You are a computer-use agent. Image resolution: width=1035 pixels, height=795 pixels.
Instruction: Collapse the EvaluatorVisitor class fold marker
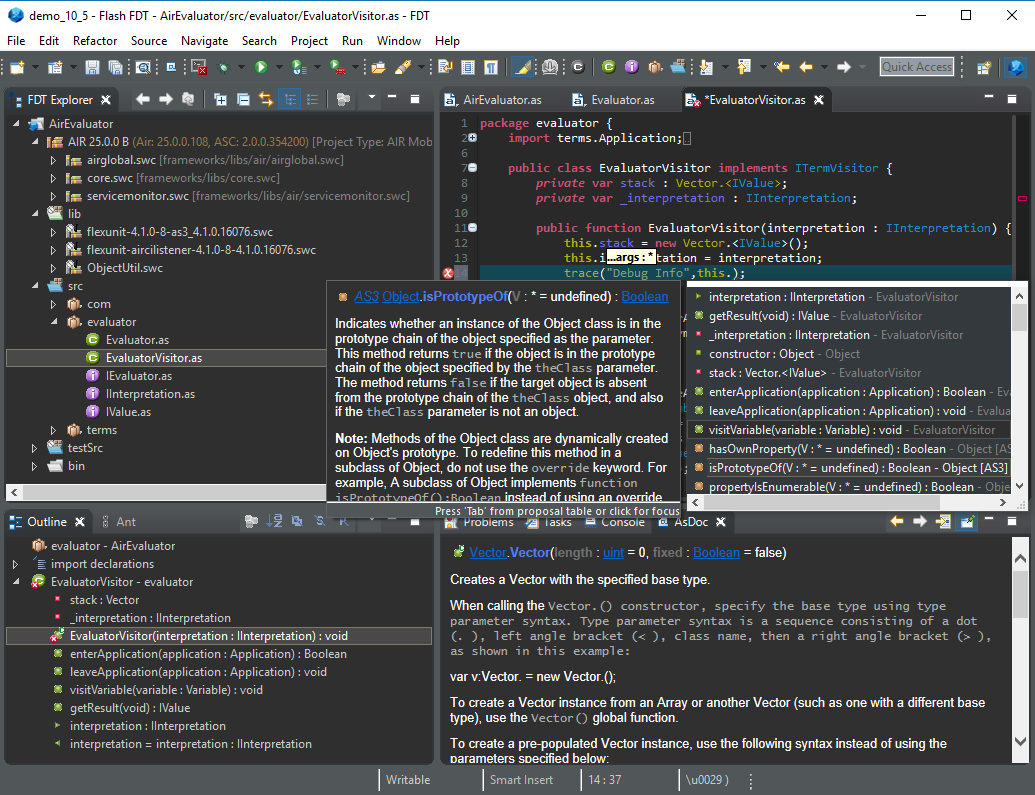472,168
